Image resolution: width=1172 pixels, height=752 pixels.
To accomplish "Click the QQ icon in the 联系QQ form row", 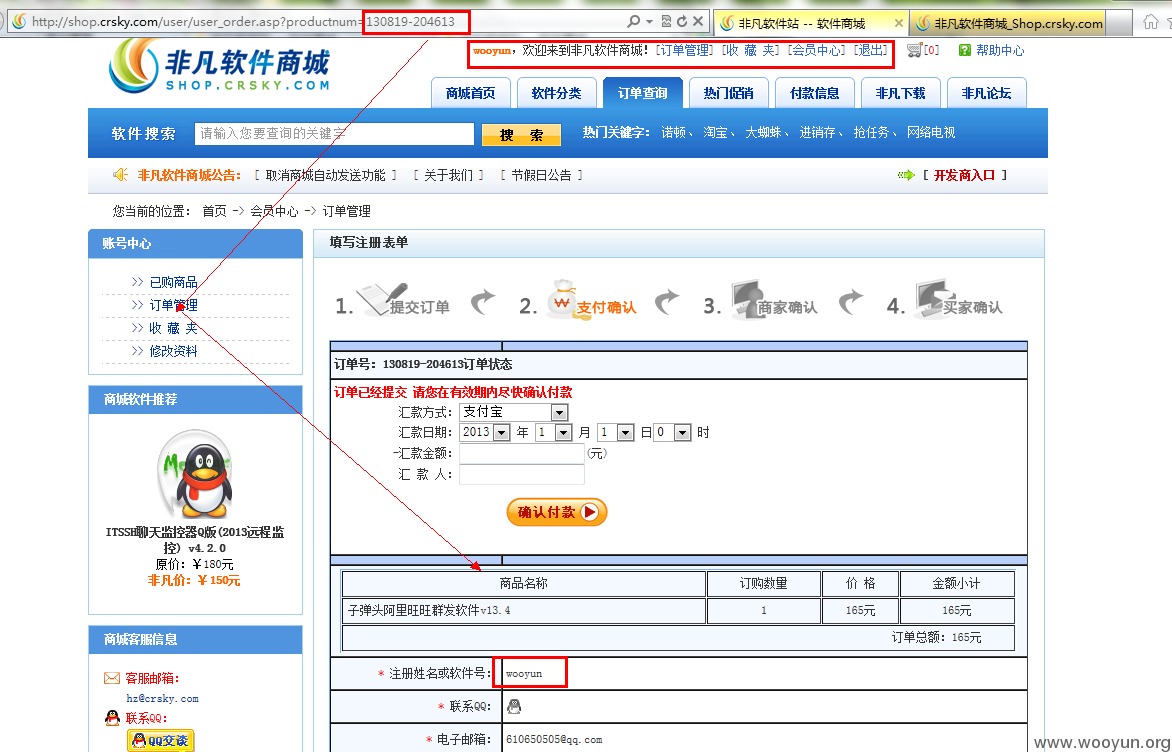I will tap(514, 706).
